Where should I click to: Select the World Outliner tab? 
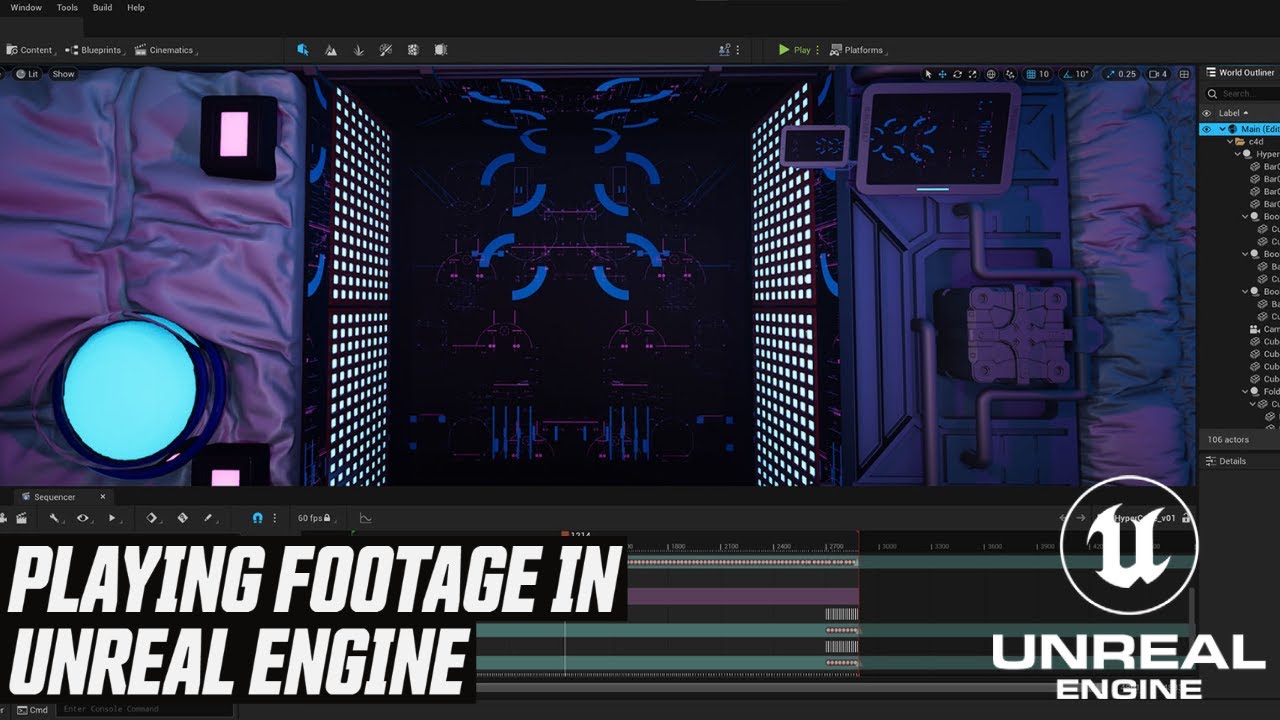click(1240, 72)
